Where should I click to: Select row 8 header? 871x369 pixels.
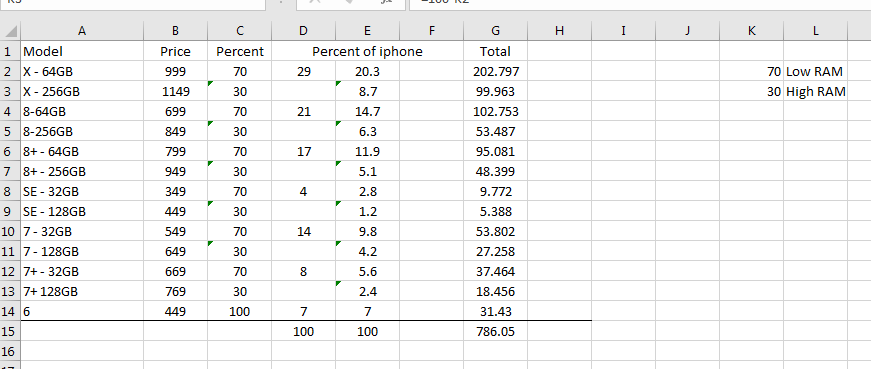pyautogui.click(x=10, y=192)
